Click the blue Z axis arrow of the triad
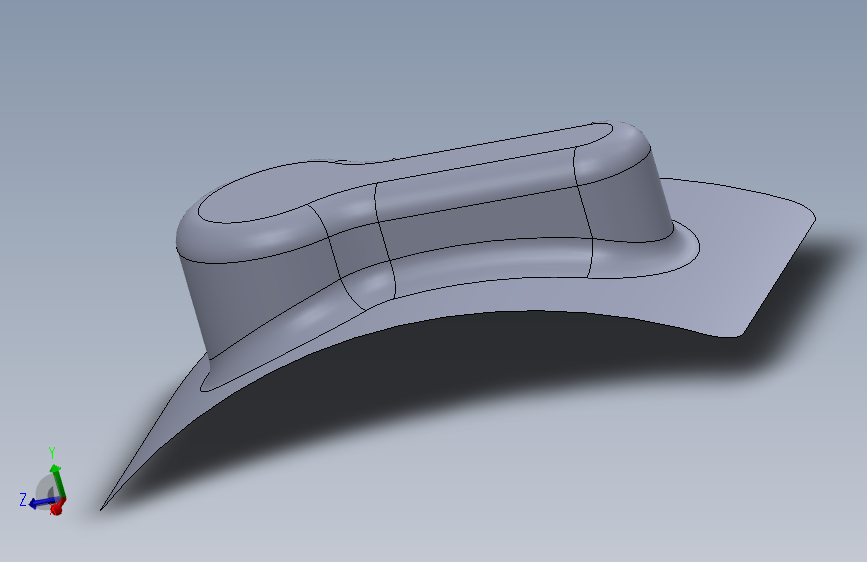867x562 pixels. click(43, 503)
